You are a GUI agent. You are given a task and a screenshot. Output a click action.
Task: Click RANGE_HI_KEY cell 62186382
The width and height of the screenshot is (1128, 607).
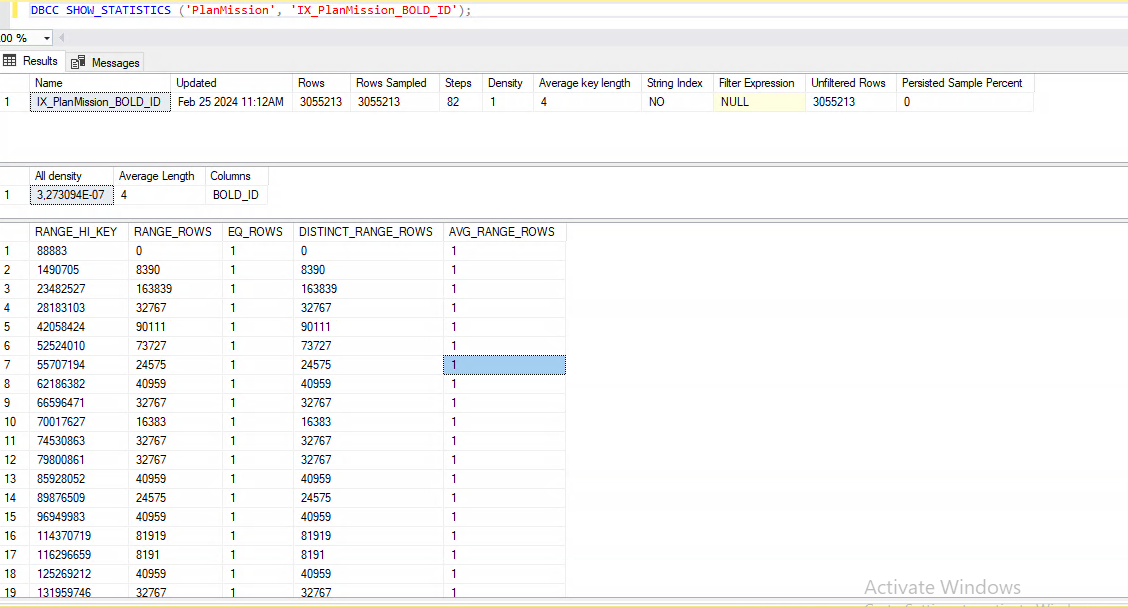(x=79, y=384)
